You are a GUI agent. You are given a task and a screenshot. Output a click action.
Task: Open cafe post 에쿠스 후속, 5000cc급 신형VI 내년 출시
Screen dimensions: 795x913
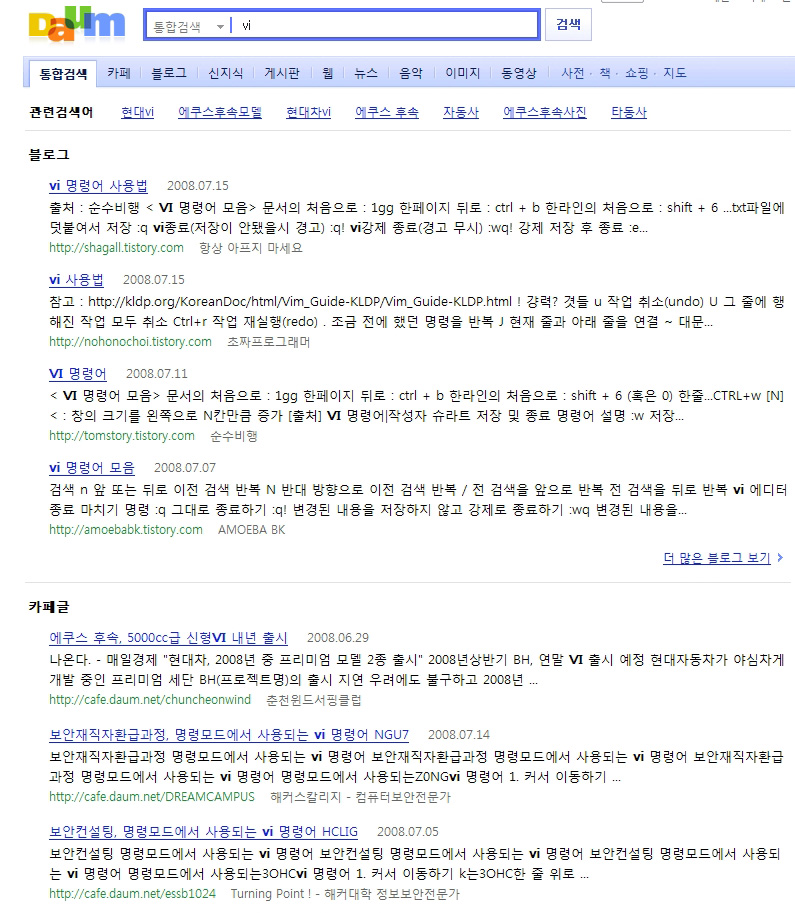coord(168,638)
